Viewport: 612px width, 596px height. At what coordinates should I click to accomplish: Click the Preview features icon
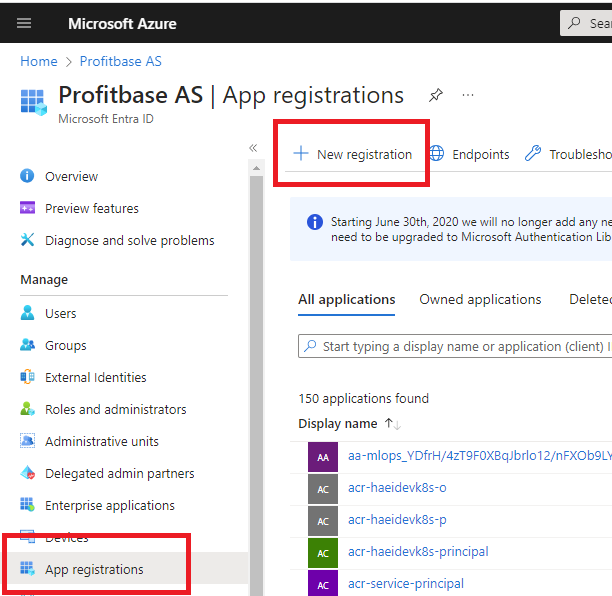27,208
